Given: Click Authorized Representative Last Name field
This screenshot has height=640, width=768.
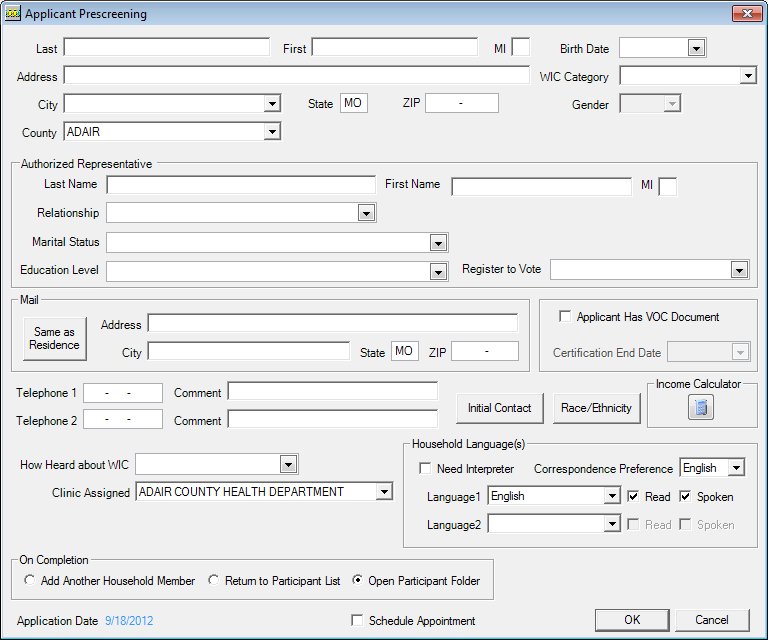Looking at the screenshot, I should [x=241, y=185].
